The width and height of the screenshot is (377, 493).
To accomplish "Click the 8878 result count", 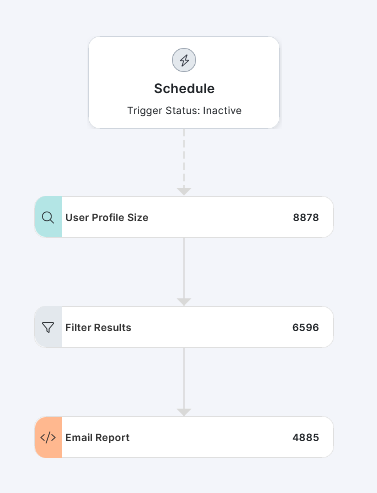I will point(306,217).
